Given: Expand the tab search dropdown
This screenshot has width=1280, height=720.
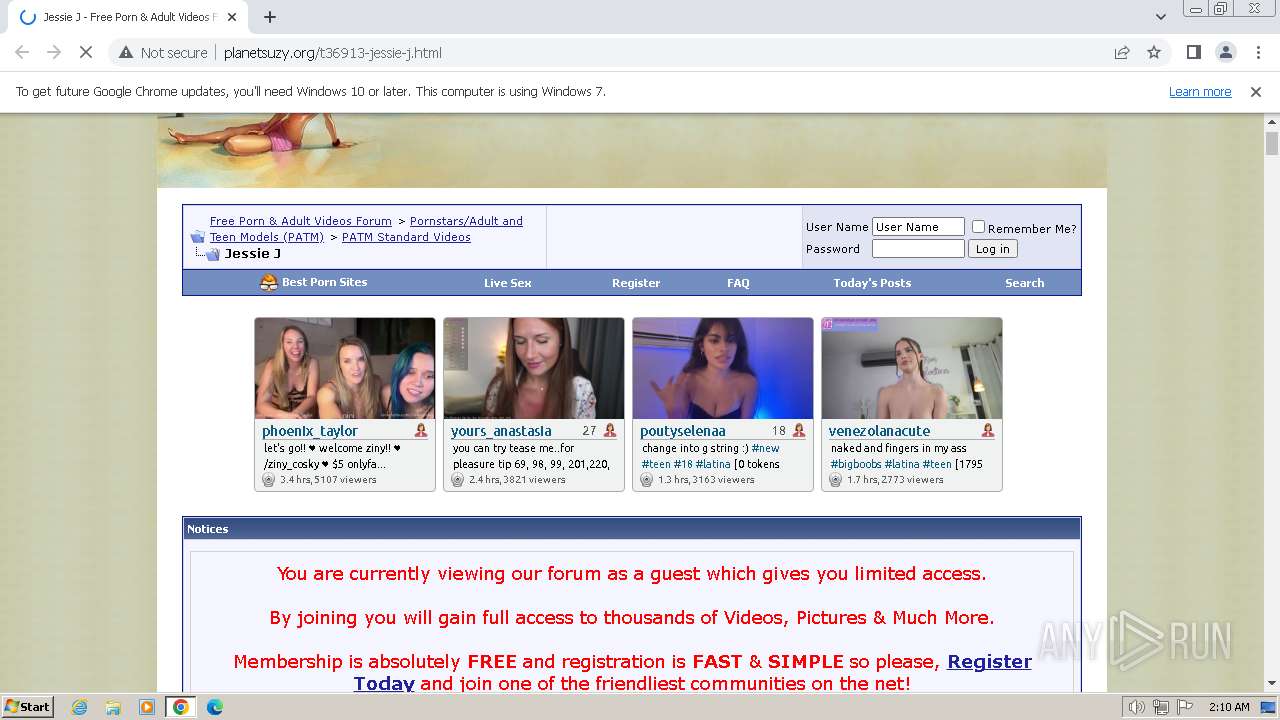Looking at the screenshot, I should (1160, 17).
